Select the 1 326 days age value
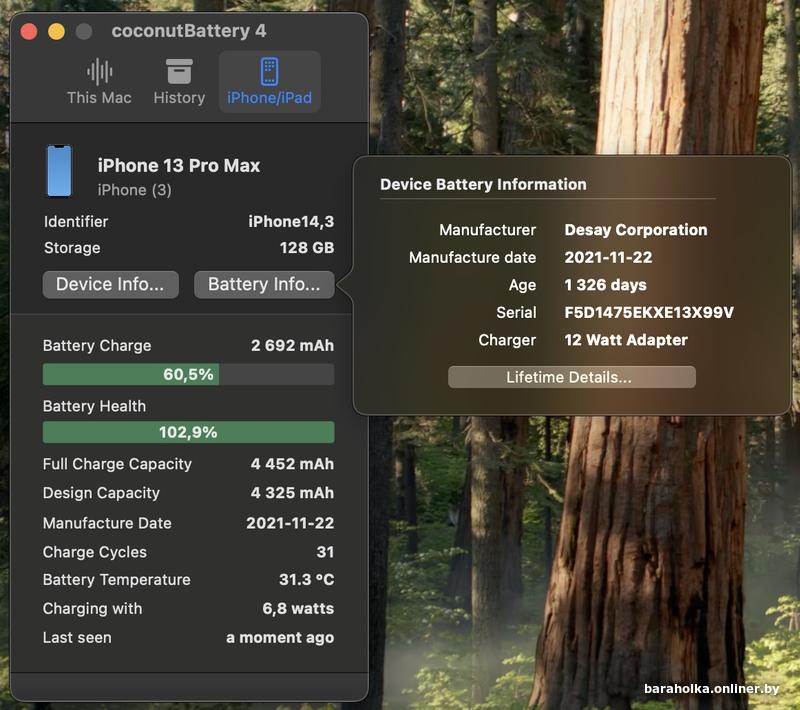800x710 pixels. tap(605, 285)
